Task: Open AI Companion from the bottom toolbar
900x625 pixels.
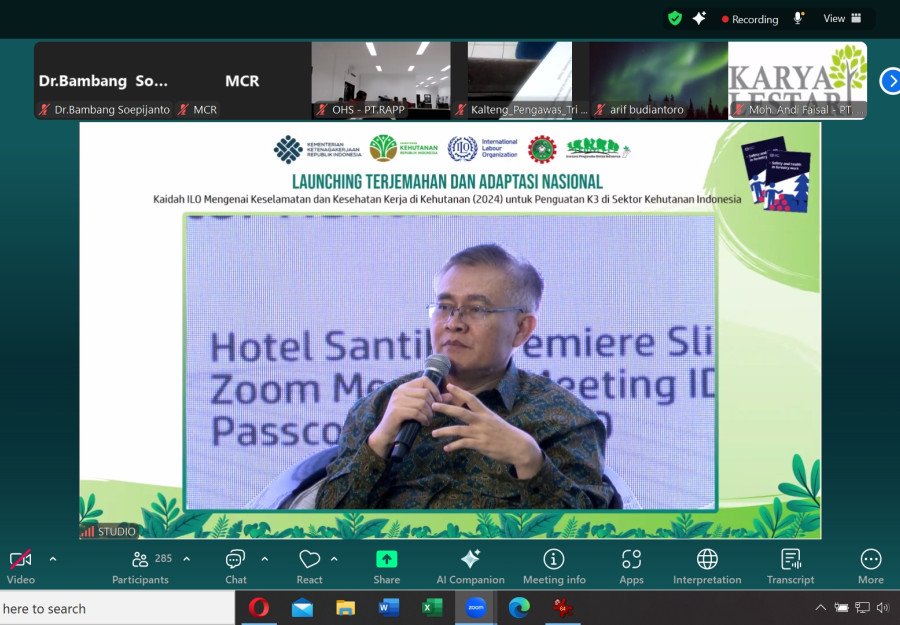Action: 470,566
